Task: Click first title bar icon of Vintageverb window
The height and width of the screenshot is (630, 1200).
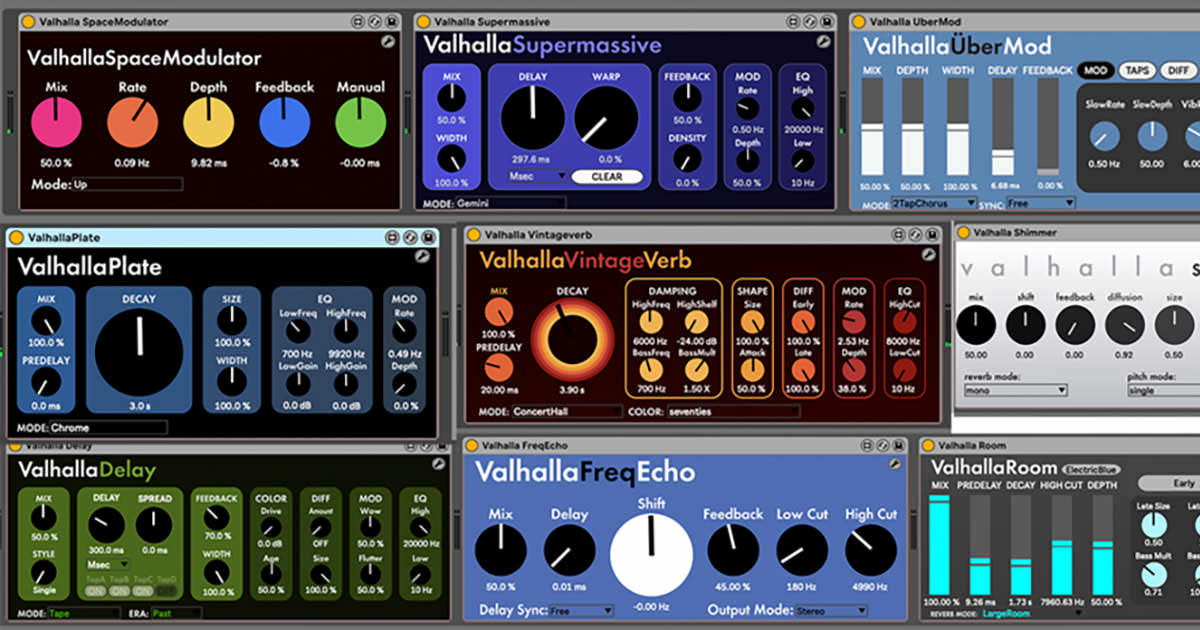Action: pos(897,235)
